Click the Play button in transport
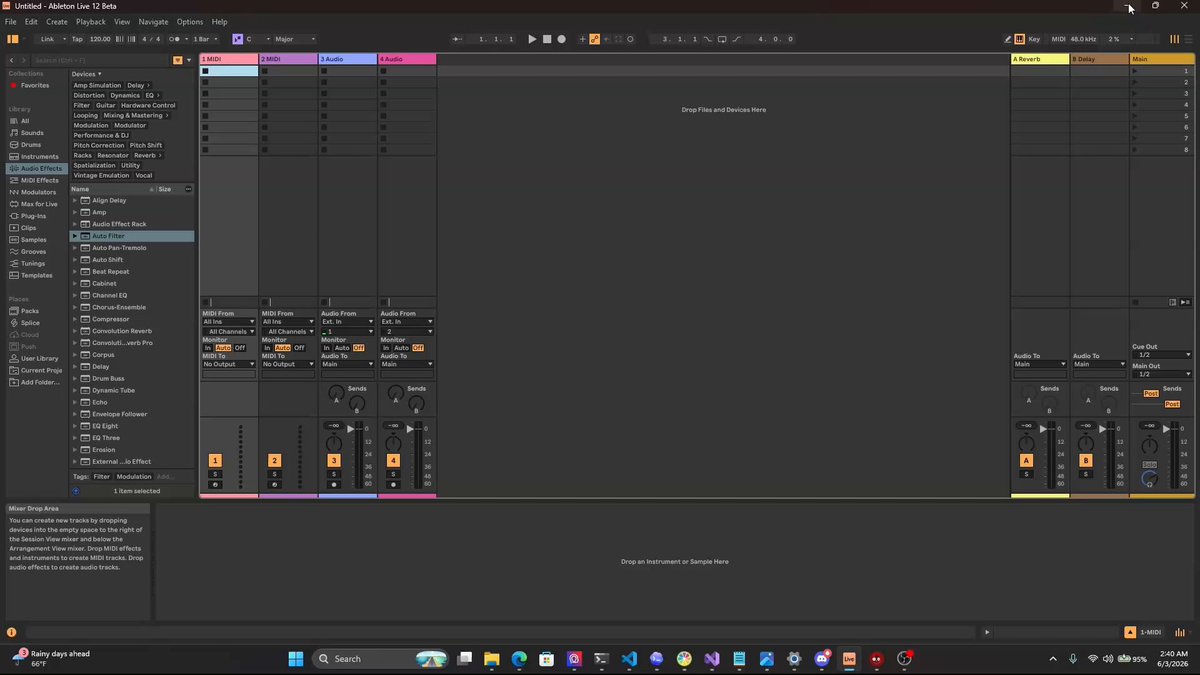Image resolution: width=1200 pixels, height=675 pixels. click(532, 39)
